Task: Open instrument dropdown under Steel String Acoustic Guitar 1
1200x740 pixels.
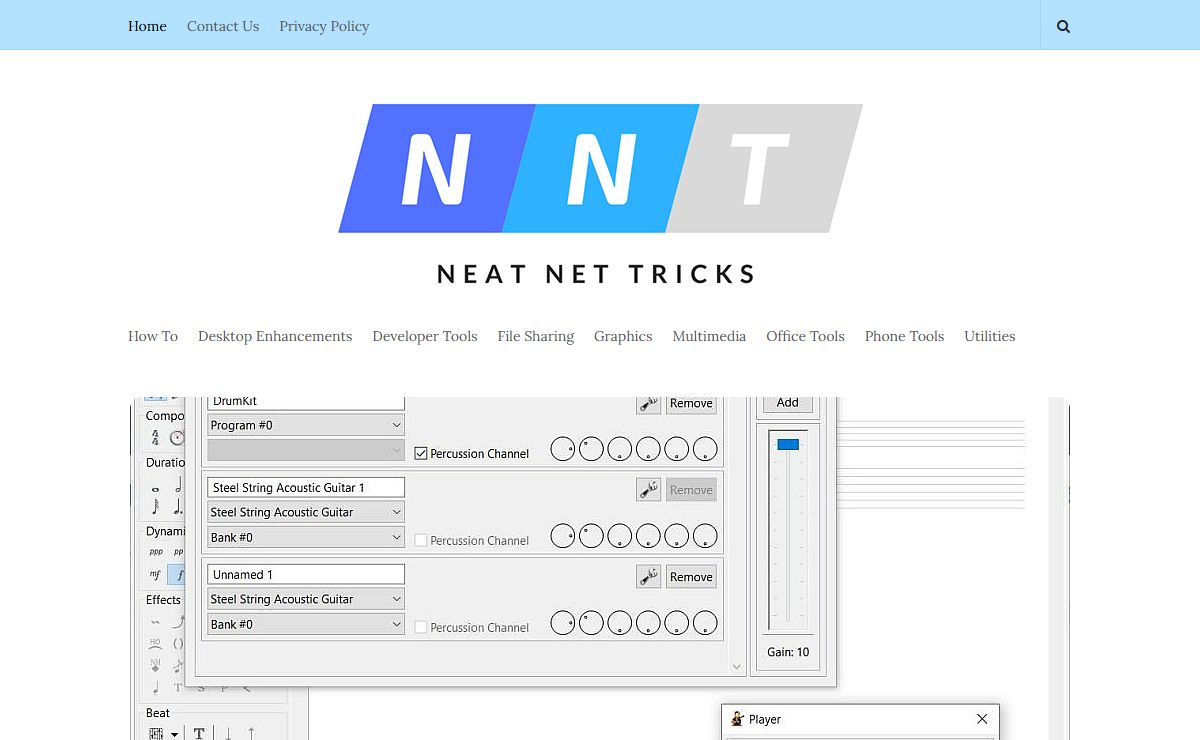Action: (305, 512)
